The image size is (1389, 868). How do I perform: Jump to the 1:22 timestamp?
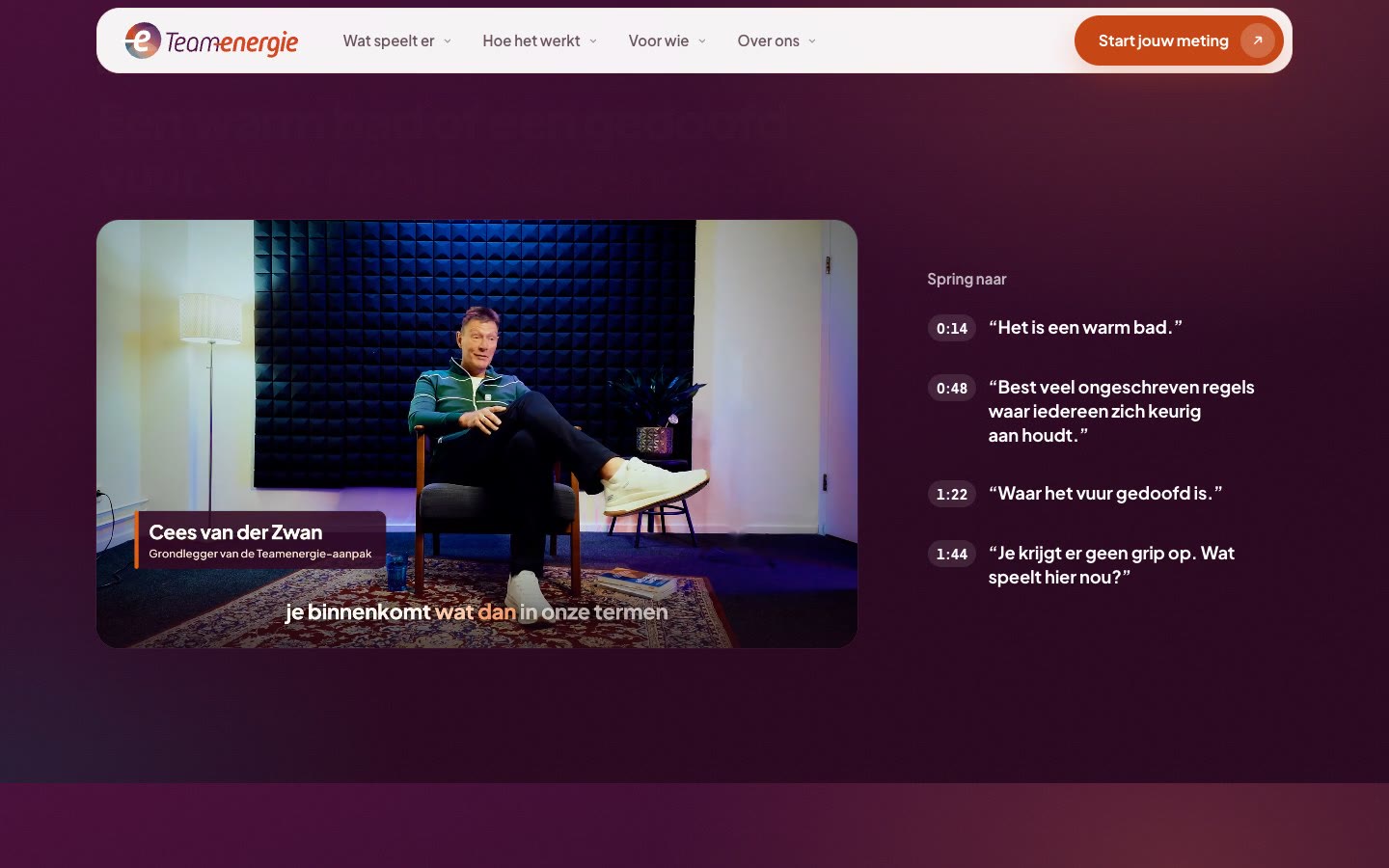952,494
